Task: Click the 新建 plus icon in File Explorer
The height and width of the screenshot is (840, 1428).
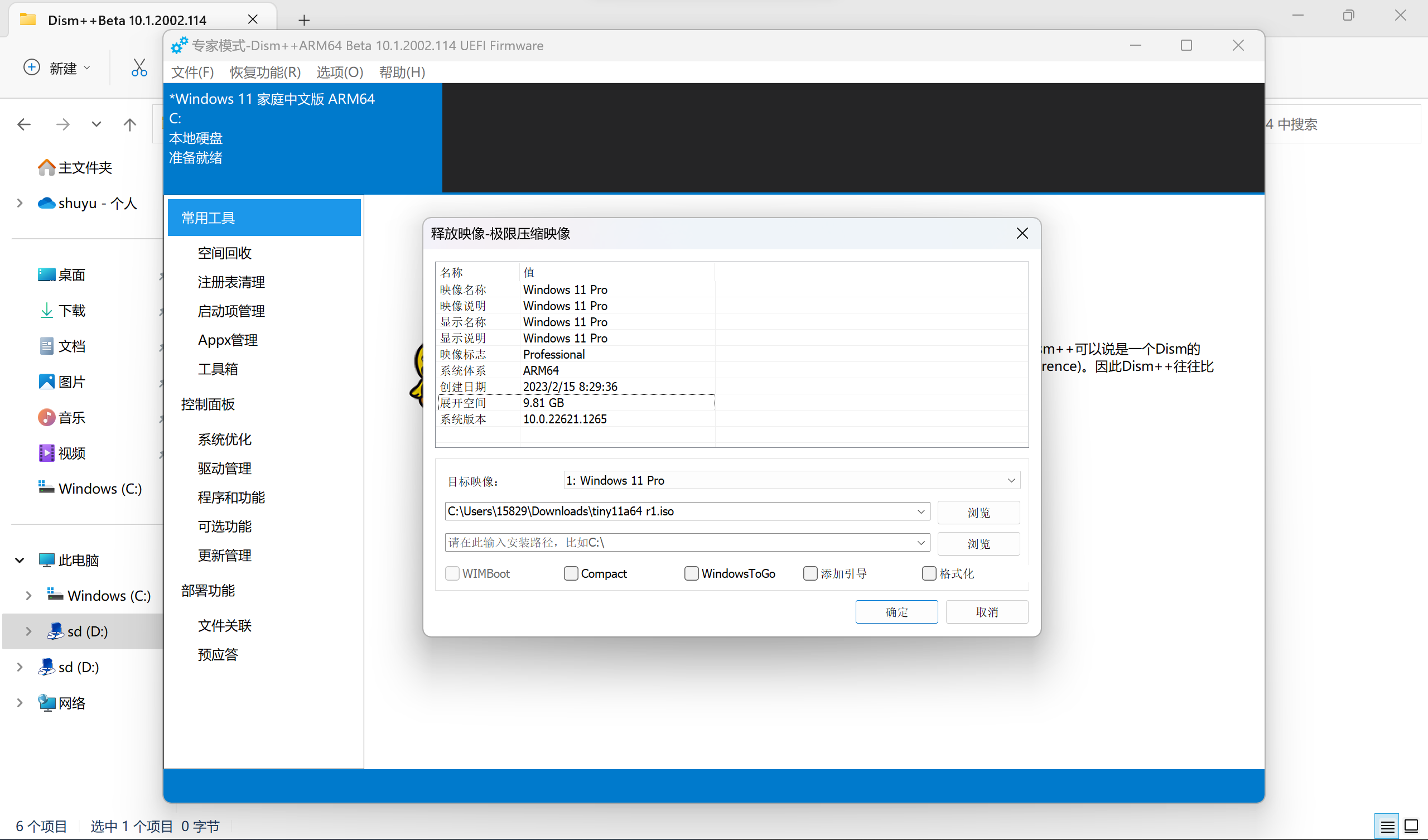Action: coord(32,67)
